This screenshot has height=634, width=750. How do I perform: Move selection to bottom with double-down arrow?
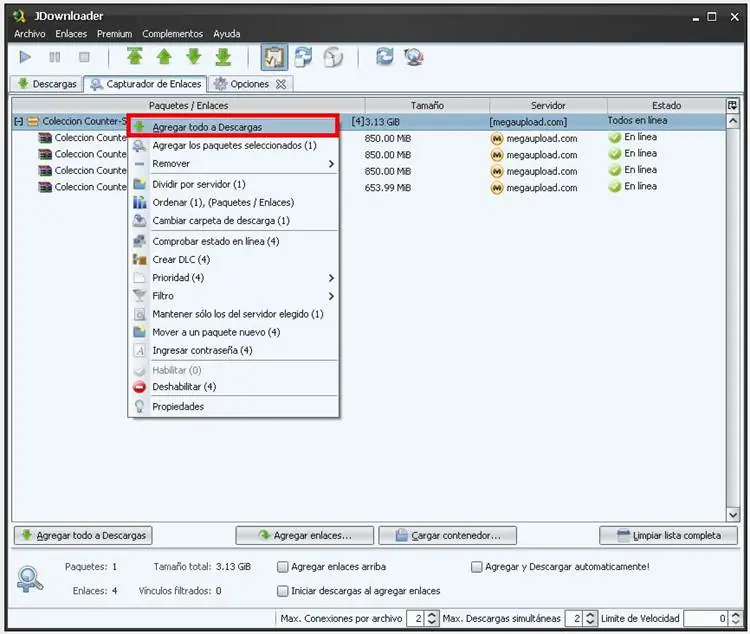click(223, 56)
